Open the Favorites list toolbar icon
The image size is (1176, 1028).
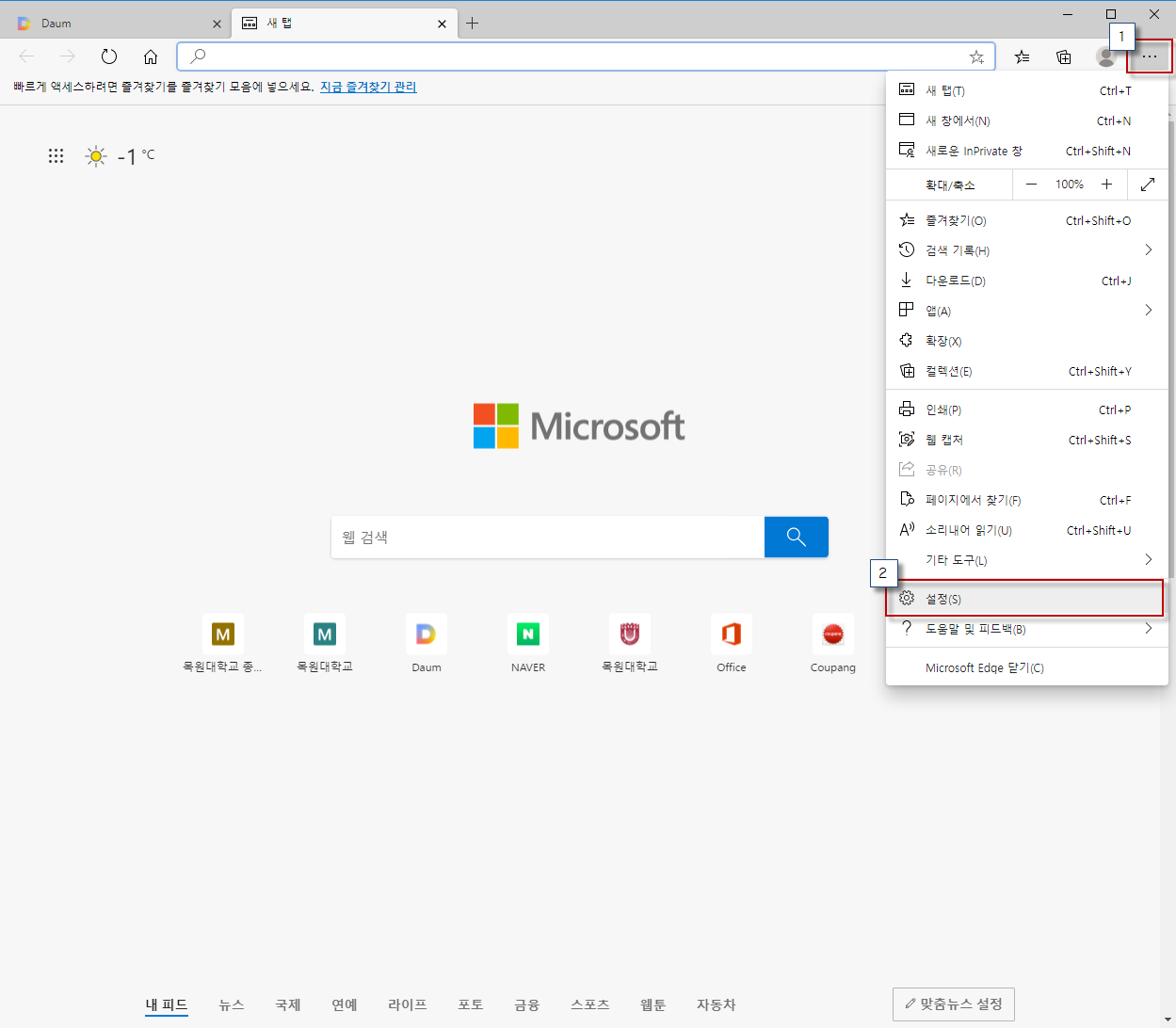1022,56
